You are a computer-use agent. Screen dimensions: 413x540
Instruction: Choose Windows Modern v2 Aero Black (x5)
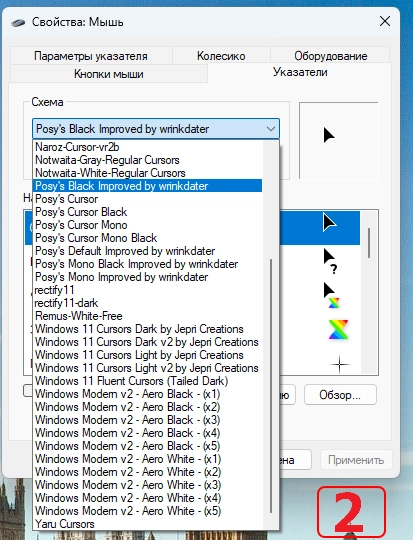click(x=147, y=446)
